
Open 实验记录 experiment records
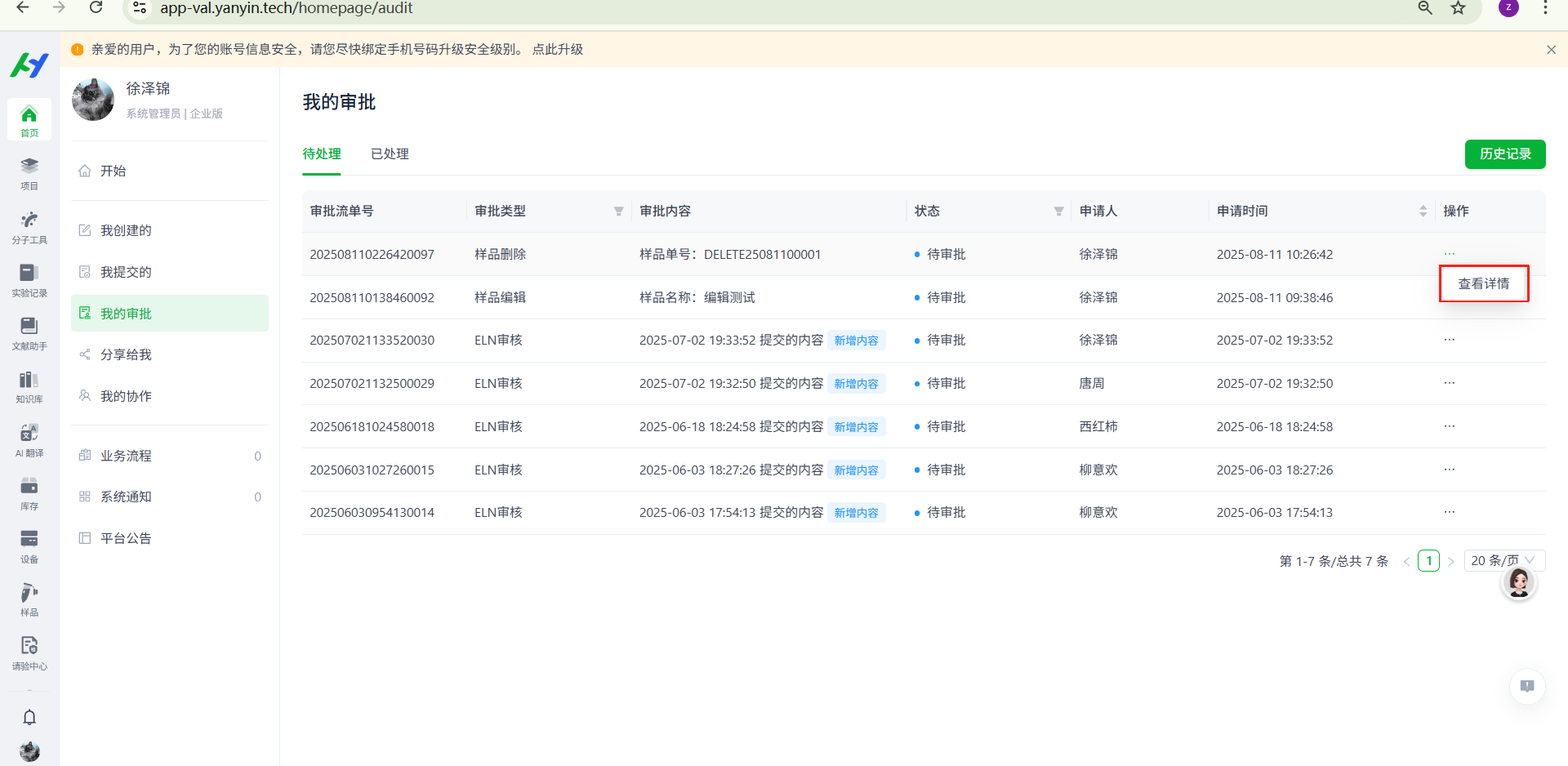point(29,280)
